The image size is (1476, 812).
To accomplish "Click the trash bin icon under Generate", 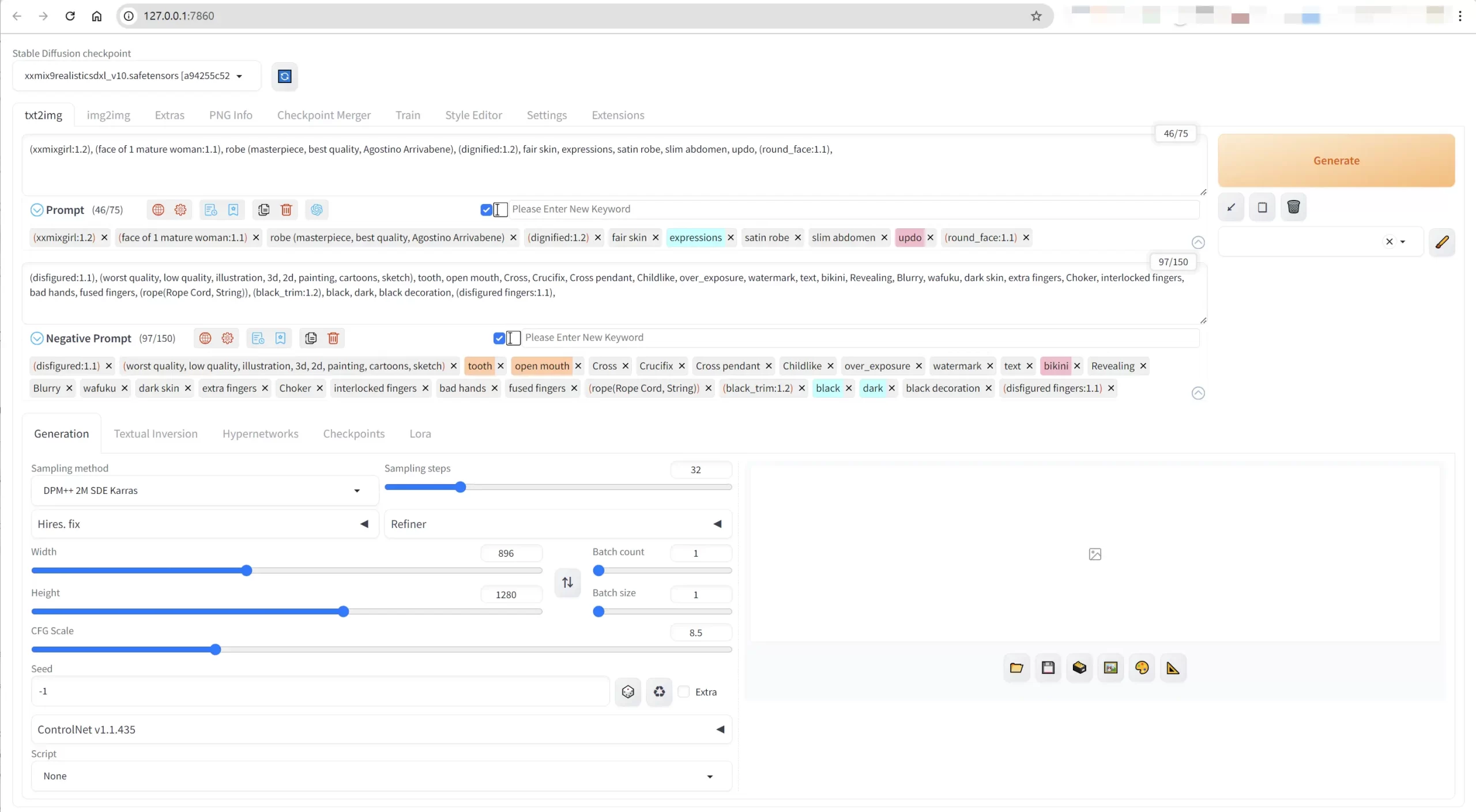I will [1293, 207].
